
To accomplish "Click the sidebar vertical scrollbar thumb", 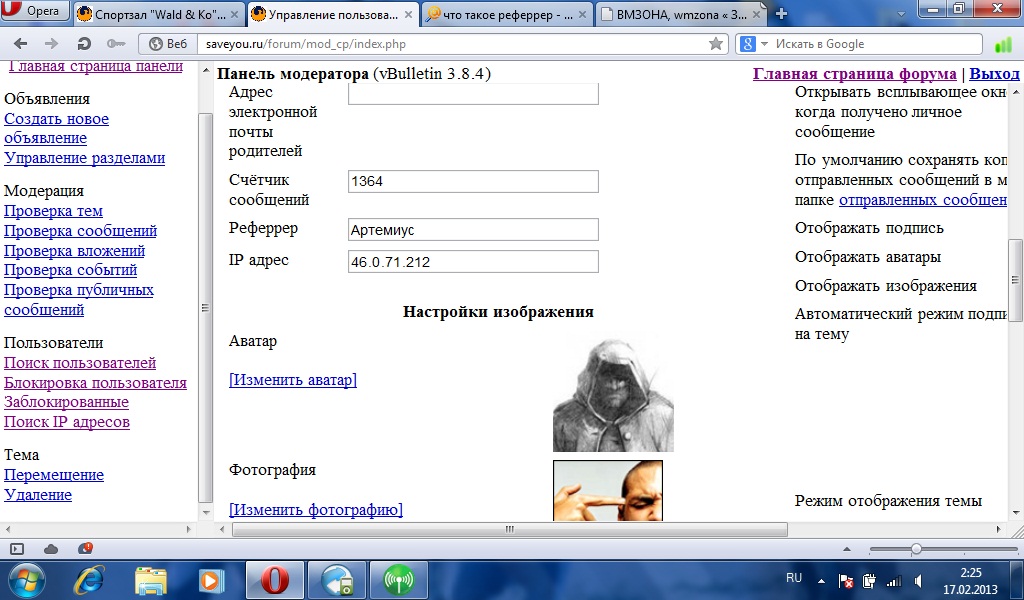I will [205, 307].
